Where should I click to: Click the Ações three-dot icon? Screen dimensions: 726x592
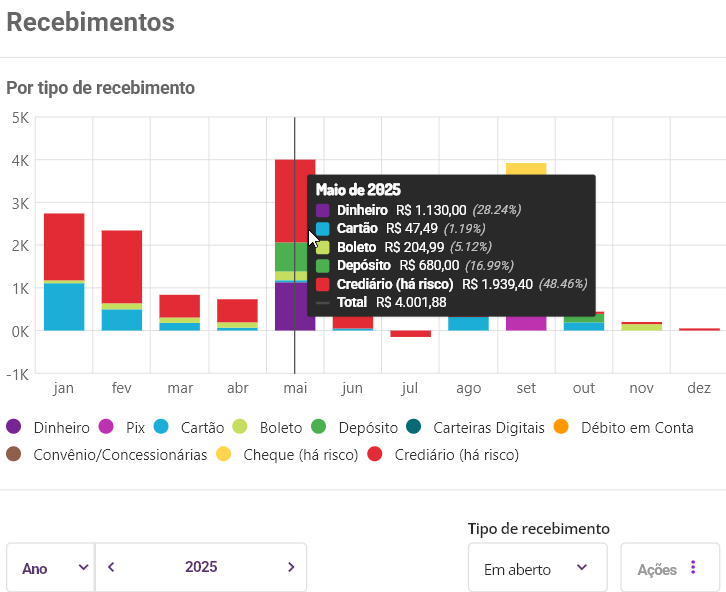693,568
